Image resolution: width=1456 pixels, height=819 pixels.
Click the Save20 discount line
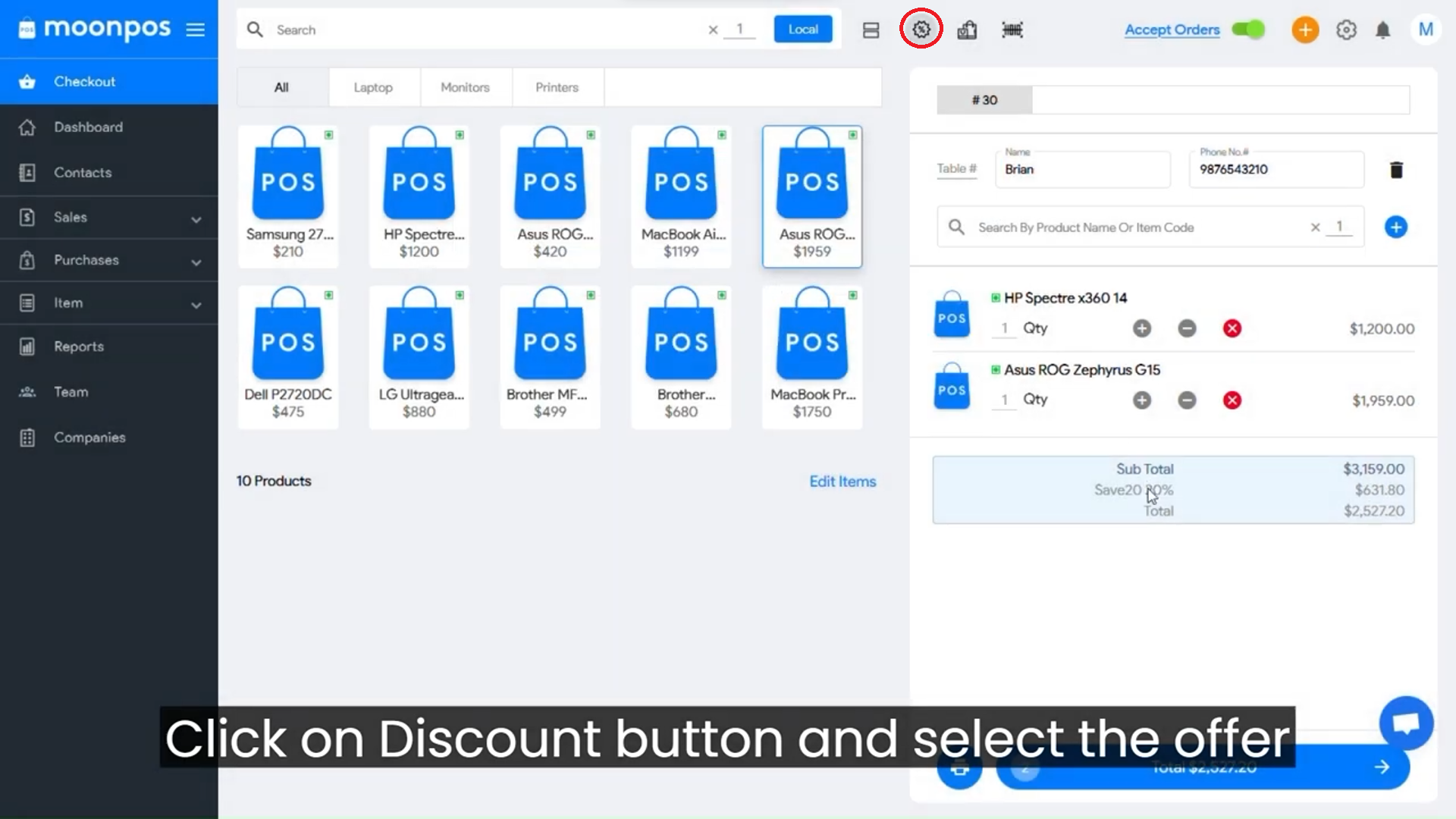point(1134,490)
